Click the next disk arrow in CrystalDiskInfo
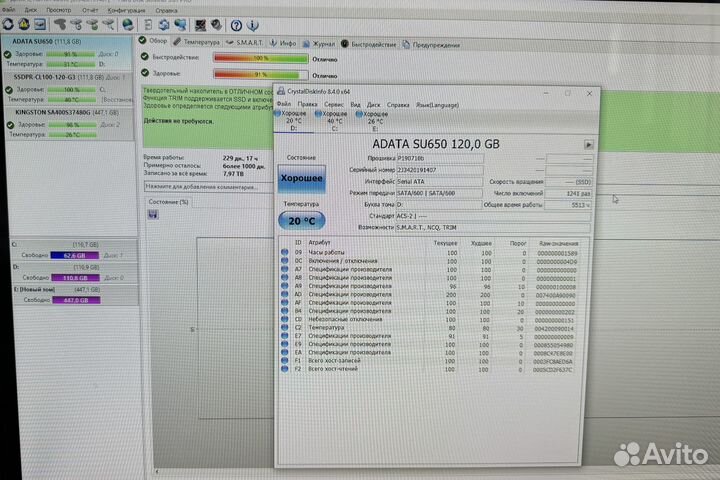Image resolution: width=720 pixels, height=480 pixels. [588, 145]
